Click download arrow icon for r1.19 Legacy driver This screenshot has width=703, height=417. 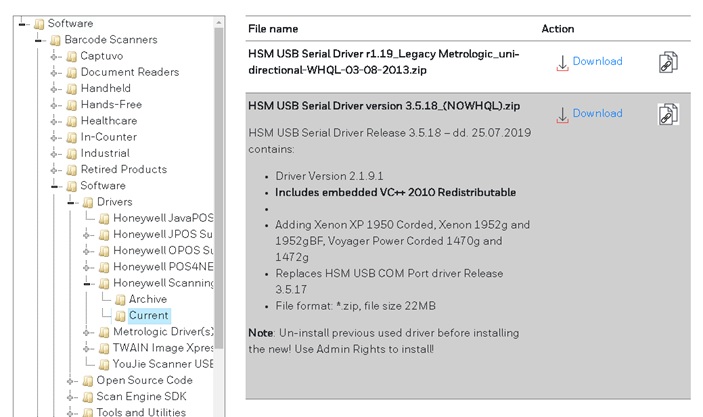coord(562,62)
